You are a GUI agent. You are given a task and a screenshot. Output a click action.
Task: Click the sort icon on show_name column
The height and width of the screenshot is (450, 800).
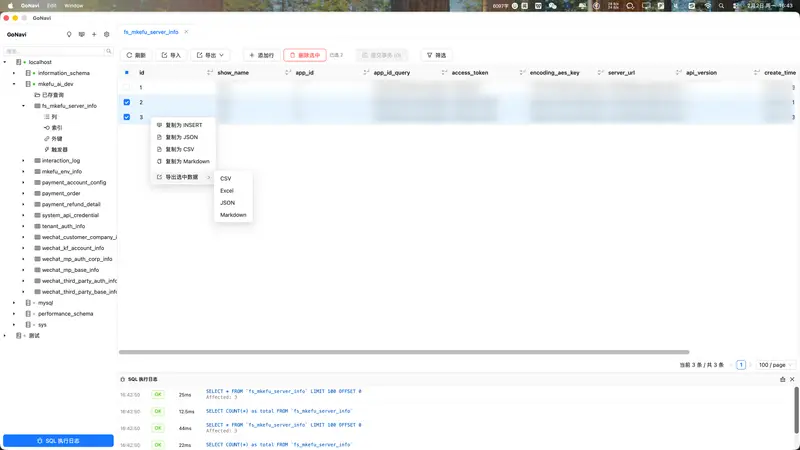[283, 73]
